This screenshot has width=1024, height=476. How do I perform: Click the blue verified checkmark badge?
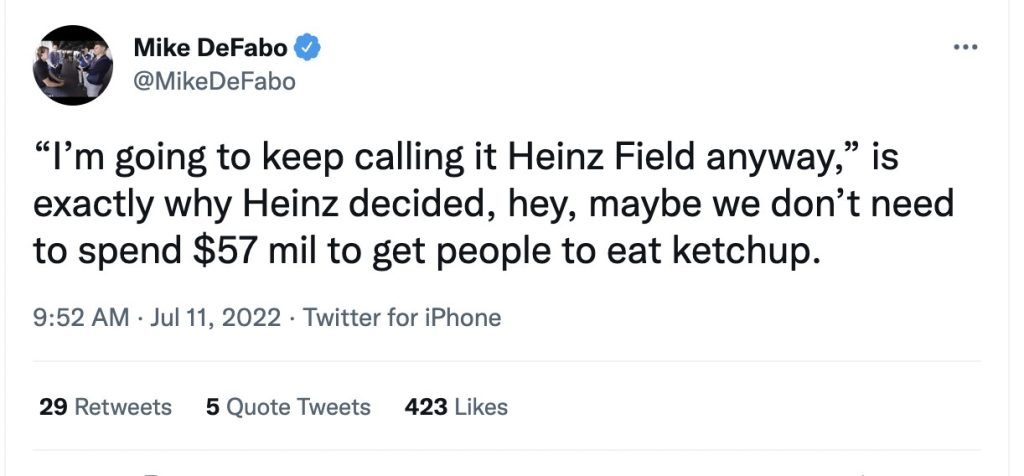tap(309, 48)
